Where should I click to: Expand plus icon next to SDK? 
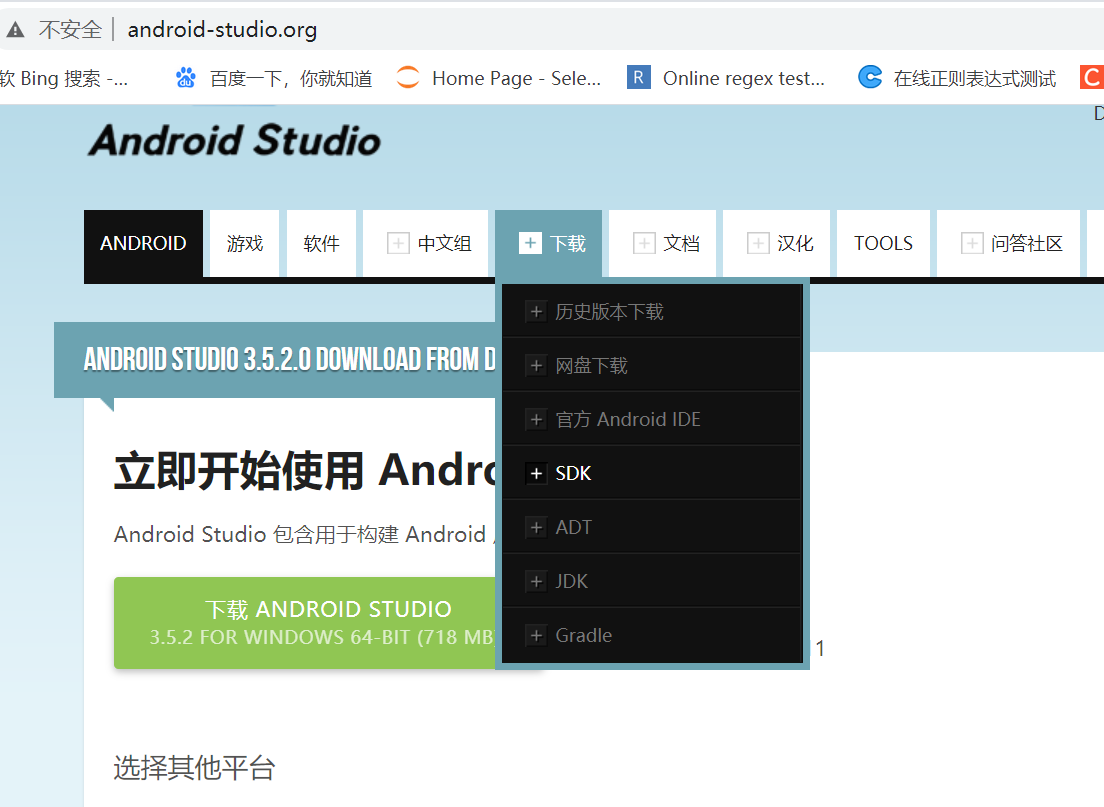(537, 473)
